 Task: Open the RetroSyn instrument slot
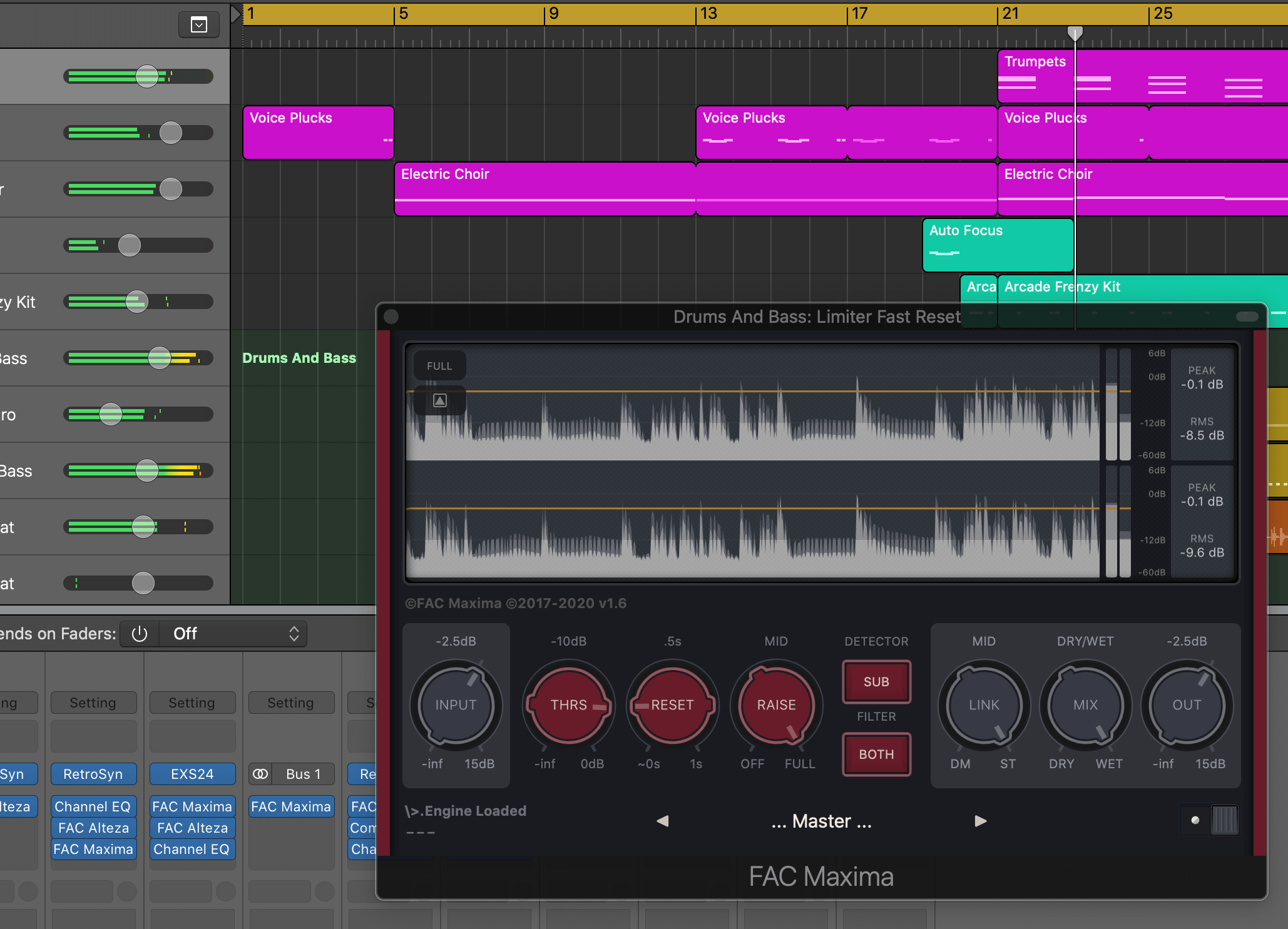[x=93, y=774]
